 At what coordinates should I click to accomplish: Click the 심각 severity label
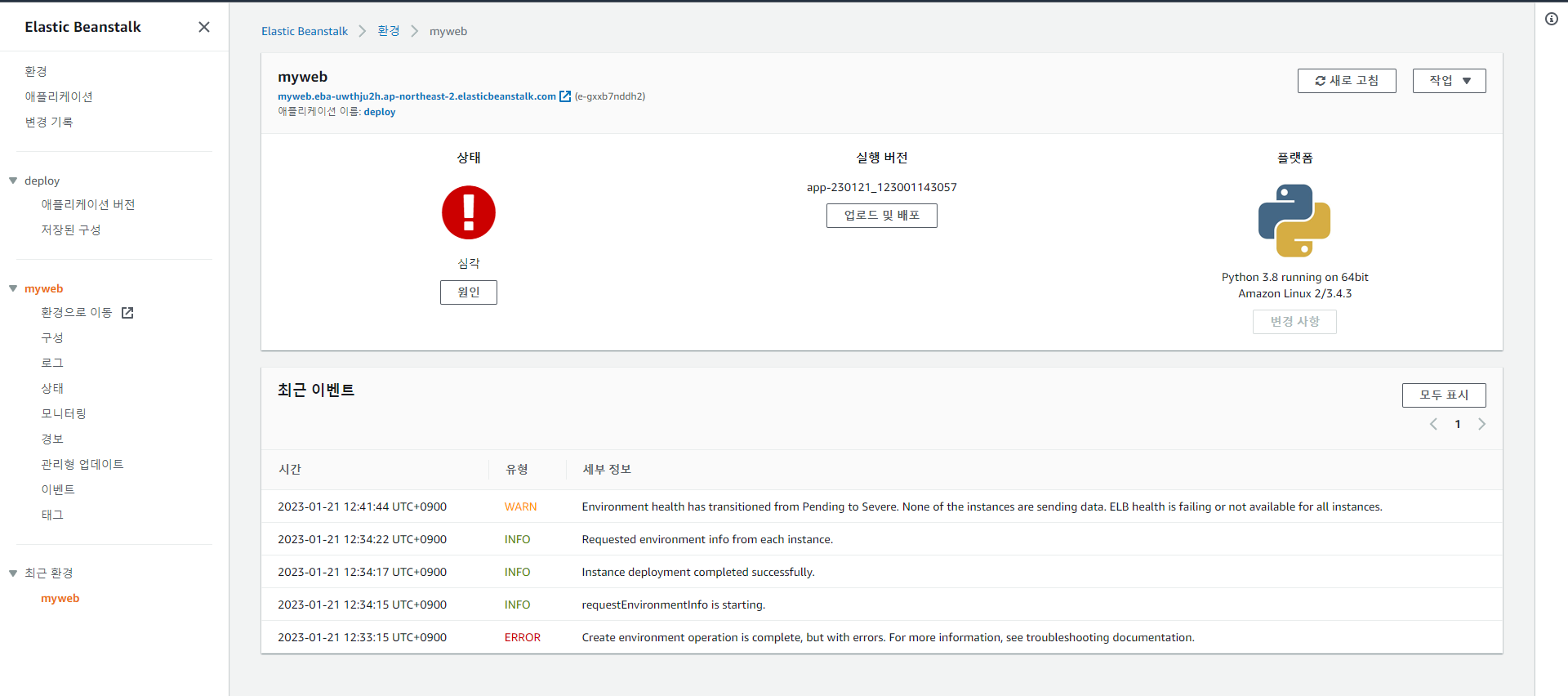[x=469, y=264]
